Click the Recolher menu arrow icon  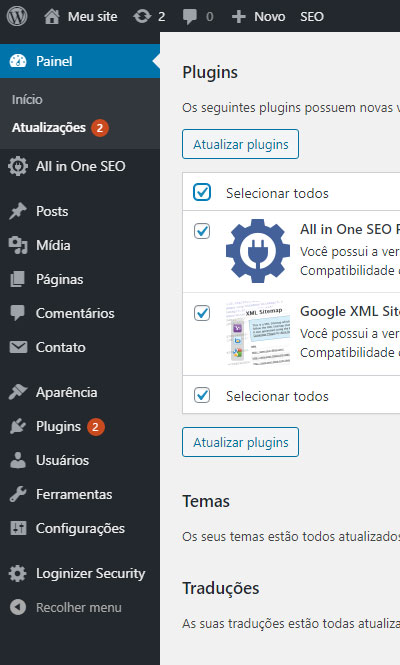point(18,607)
